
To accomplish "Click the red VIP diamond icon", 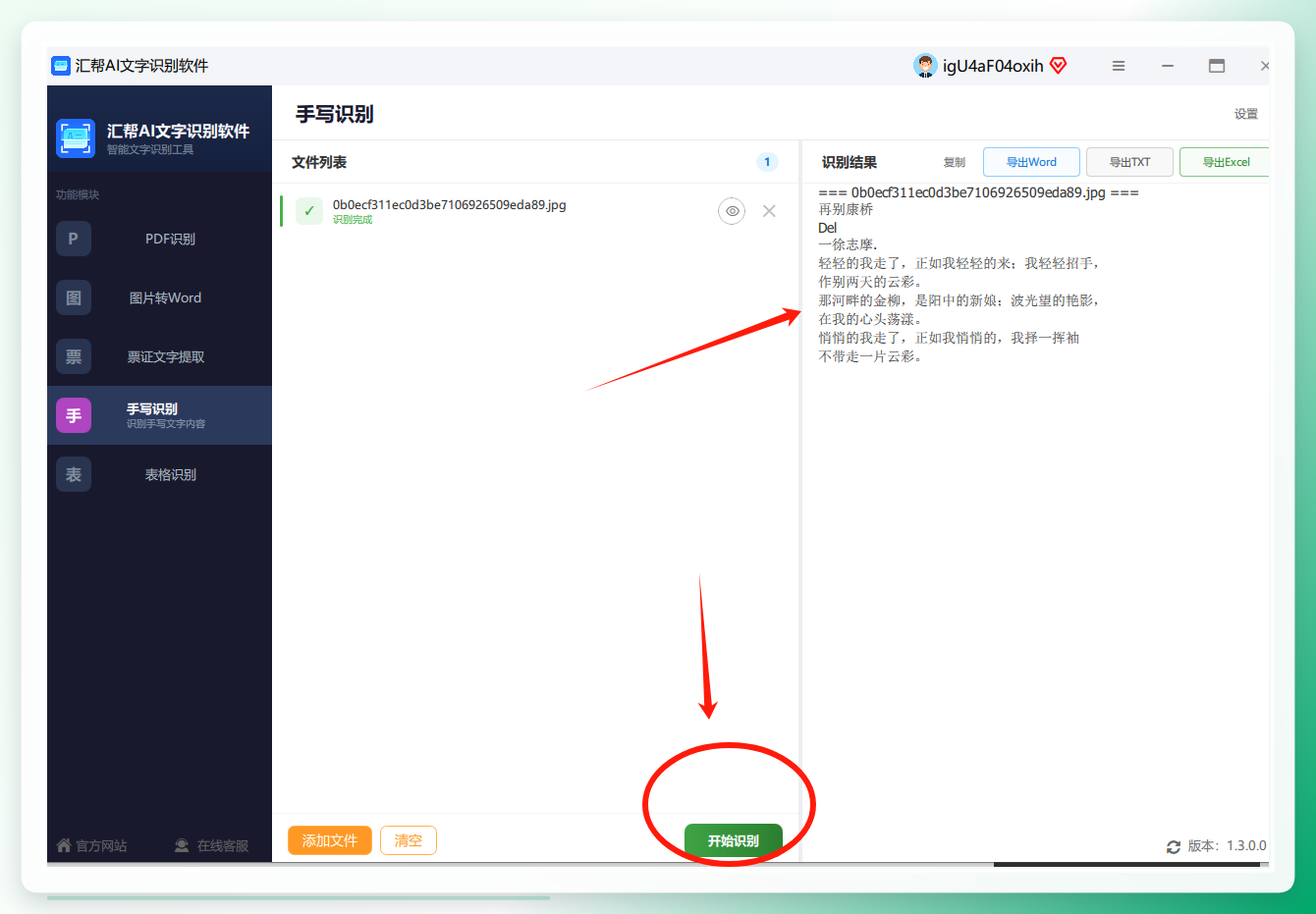I will coord(1059,66).
